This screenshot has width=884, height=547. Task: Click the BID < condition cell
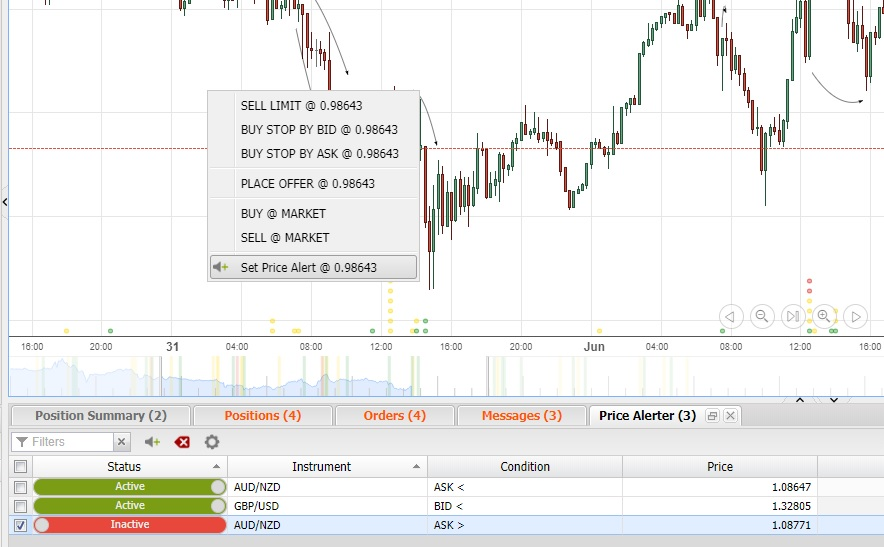point(525,506)
